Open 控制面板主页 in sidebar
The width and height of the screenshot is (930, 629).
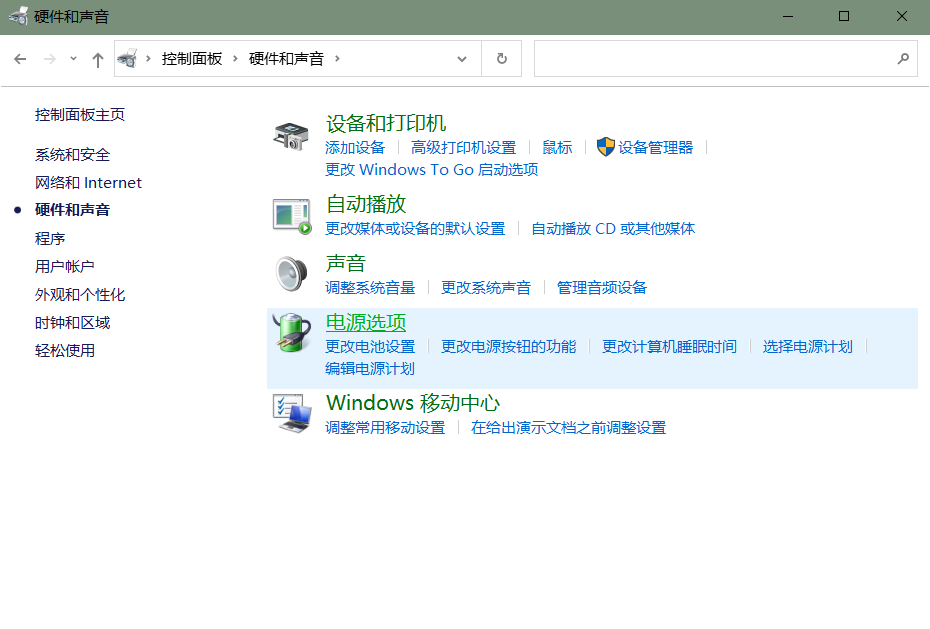pyautogui.click(x=80, y=114)
